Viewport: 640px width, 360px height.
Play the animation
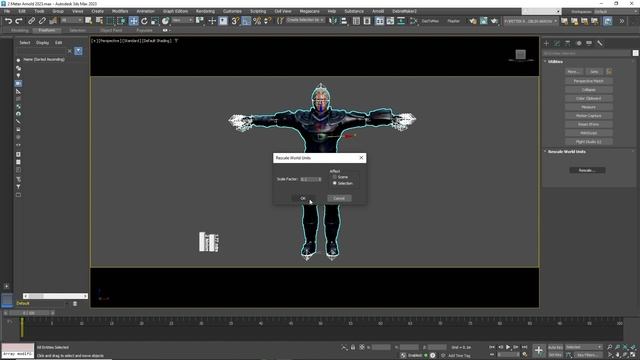coord(508,347)
